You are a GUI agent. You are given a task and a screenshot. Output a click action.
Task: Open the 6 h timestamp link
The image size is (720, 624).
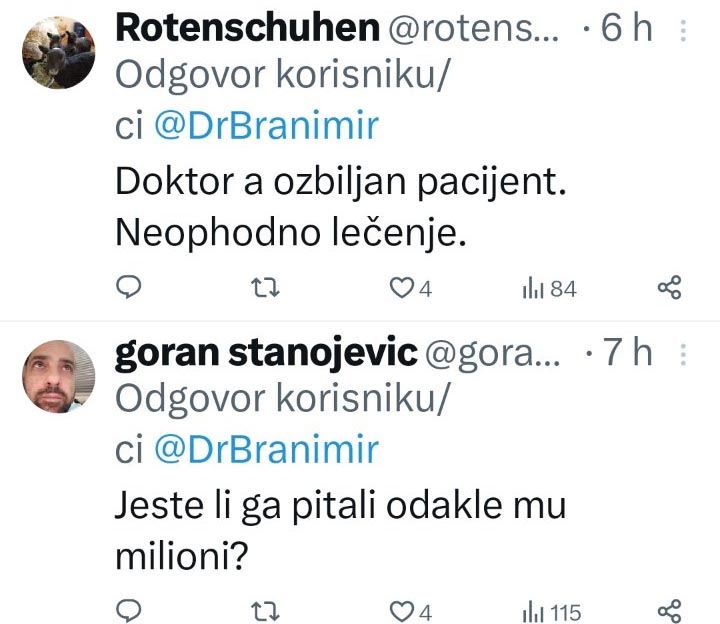(x=626, y=28)
